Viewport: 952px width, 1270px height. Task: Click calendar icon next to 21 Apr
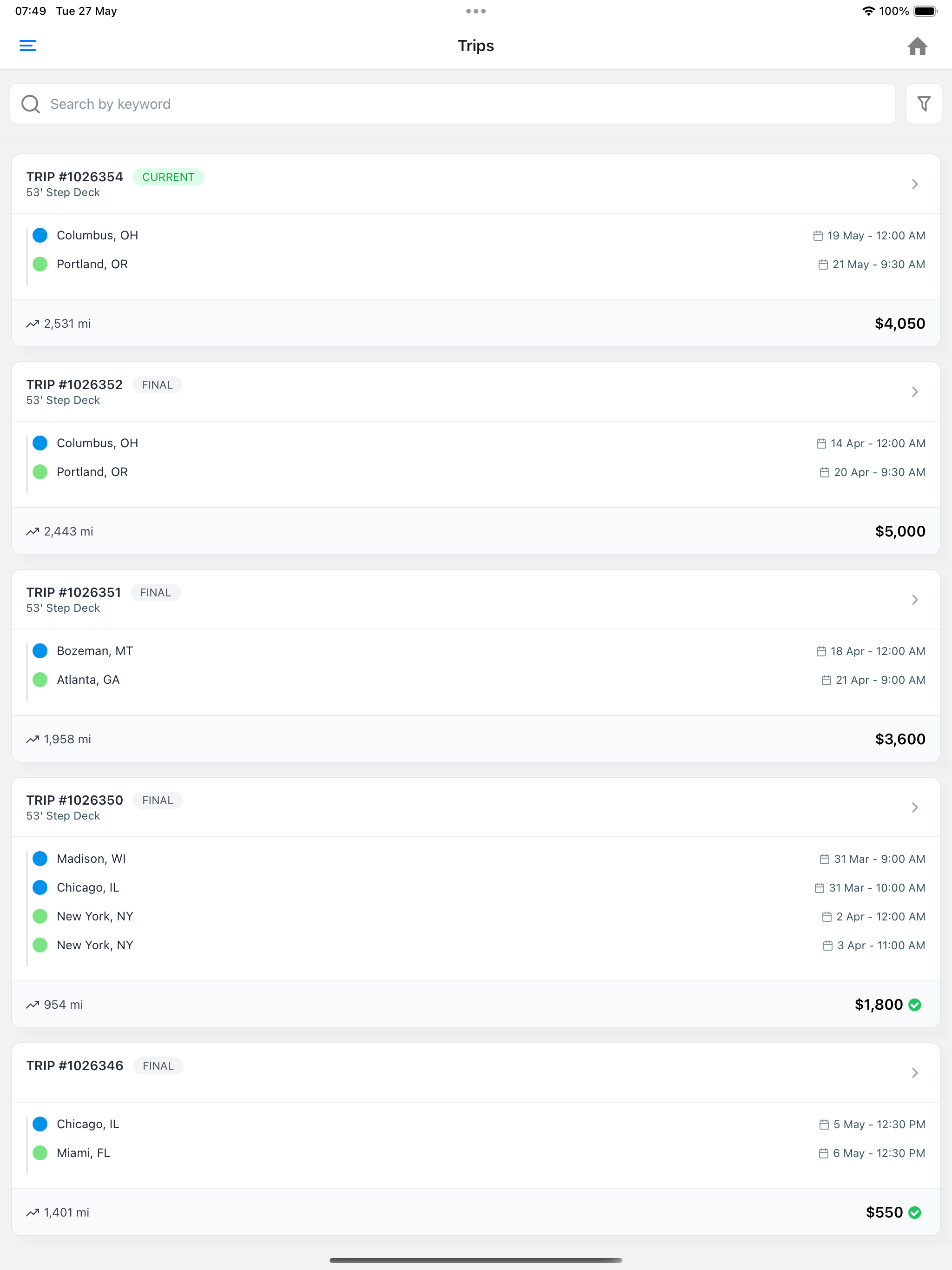click(826, 680)
